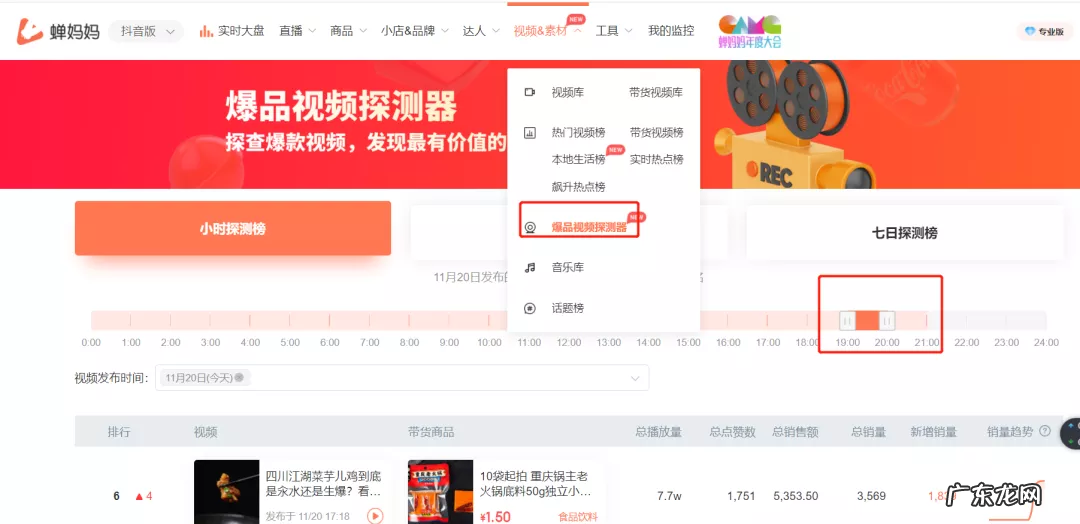The height and width of the screenshot is (524, 1080).
Task: Click the rank change indicator ▲4
Action: coord(143,496)
